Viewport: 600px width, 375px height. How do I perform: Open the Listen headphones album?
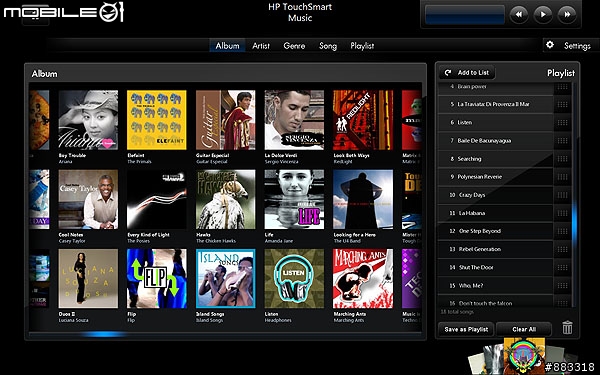(x=294, y=279)
